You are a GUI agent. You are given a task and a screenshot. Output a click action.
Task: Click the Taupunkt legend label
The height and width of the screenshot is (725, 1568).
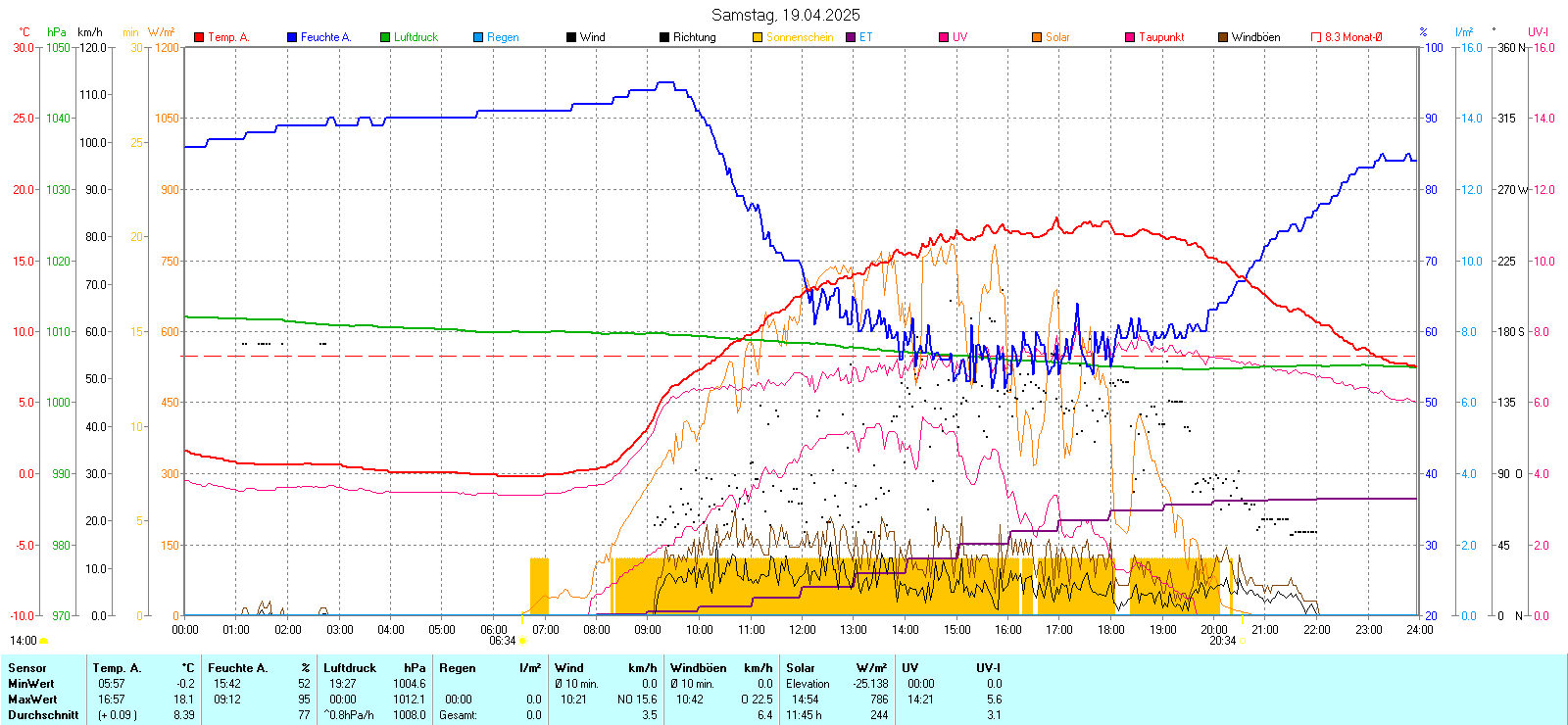pos(1161,37)
